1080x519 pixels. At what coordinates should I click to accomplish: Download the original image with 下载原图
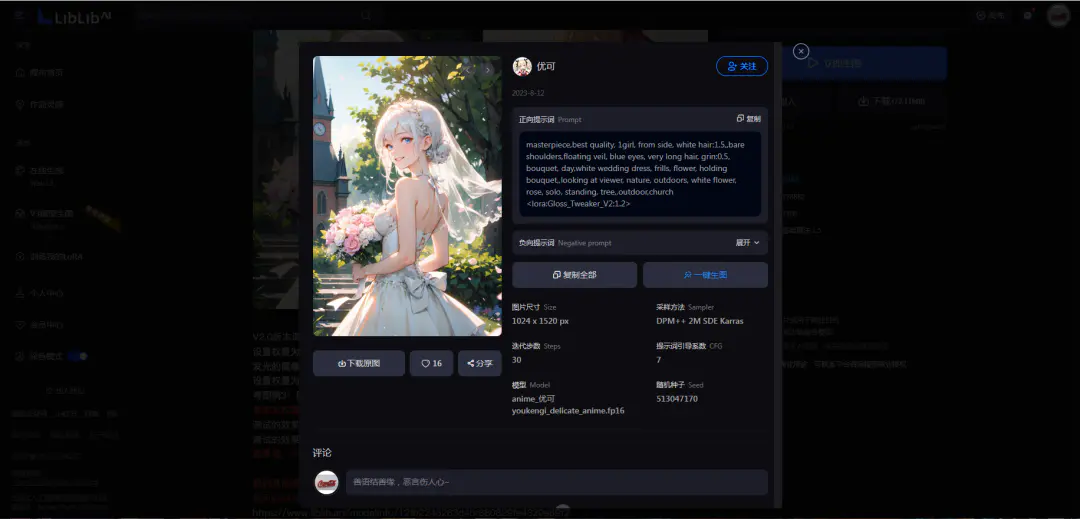359,363
